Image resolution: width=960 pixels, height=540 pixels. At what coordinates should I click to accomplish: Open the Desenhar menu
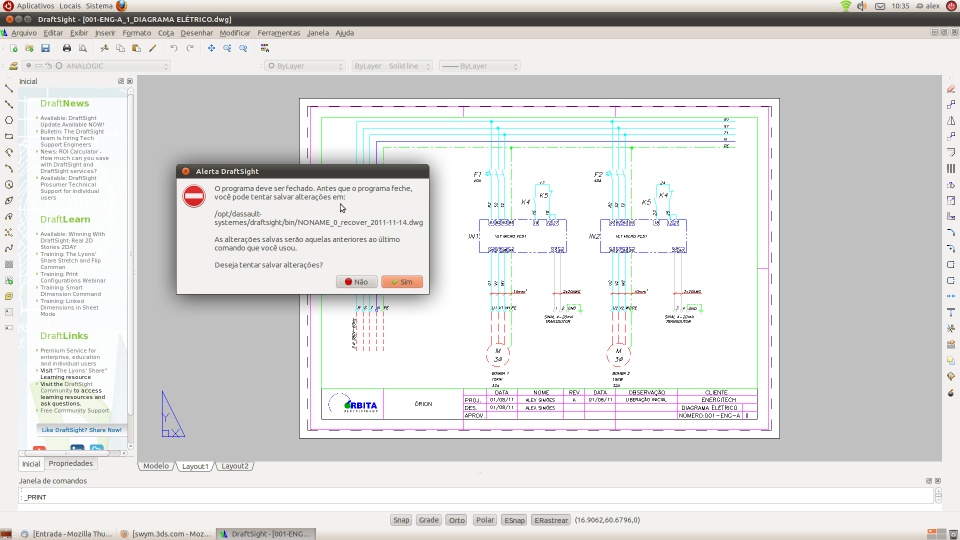tap(197, 33)
